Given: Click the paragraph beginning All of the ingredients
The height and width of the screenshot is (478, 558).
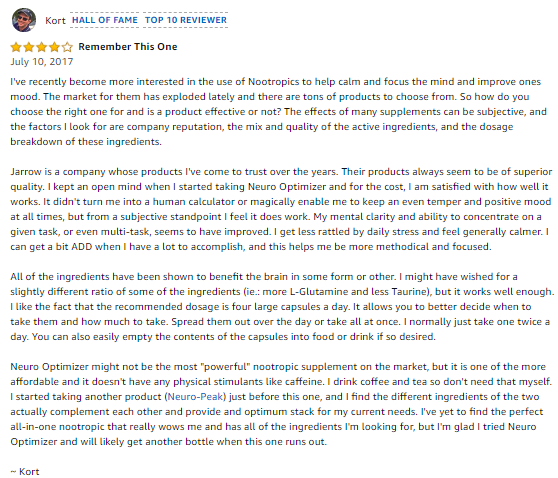Looking at the screenshot, I should [x=282, y=306].
